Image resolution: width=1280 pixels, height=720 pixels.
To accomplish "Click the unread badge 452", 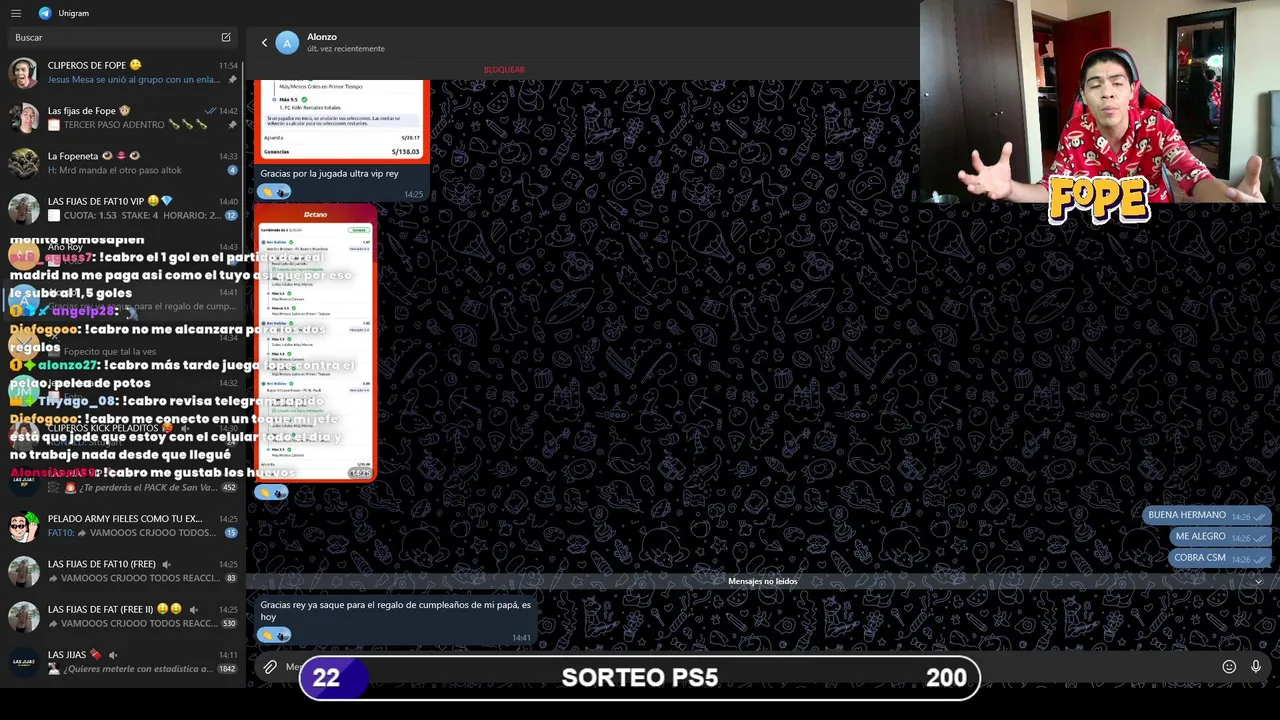I will click(x=229, y=488).
